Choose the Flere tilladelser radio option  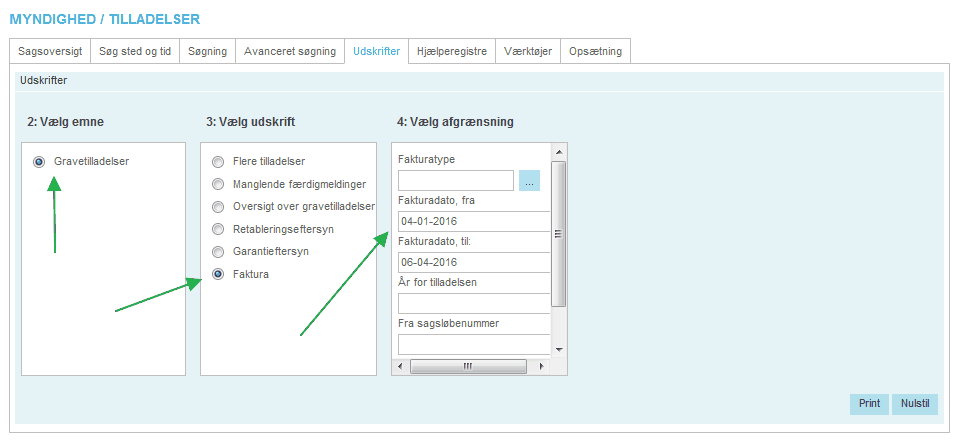click(218, 161)
